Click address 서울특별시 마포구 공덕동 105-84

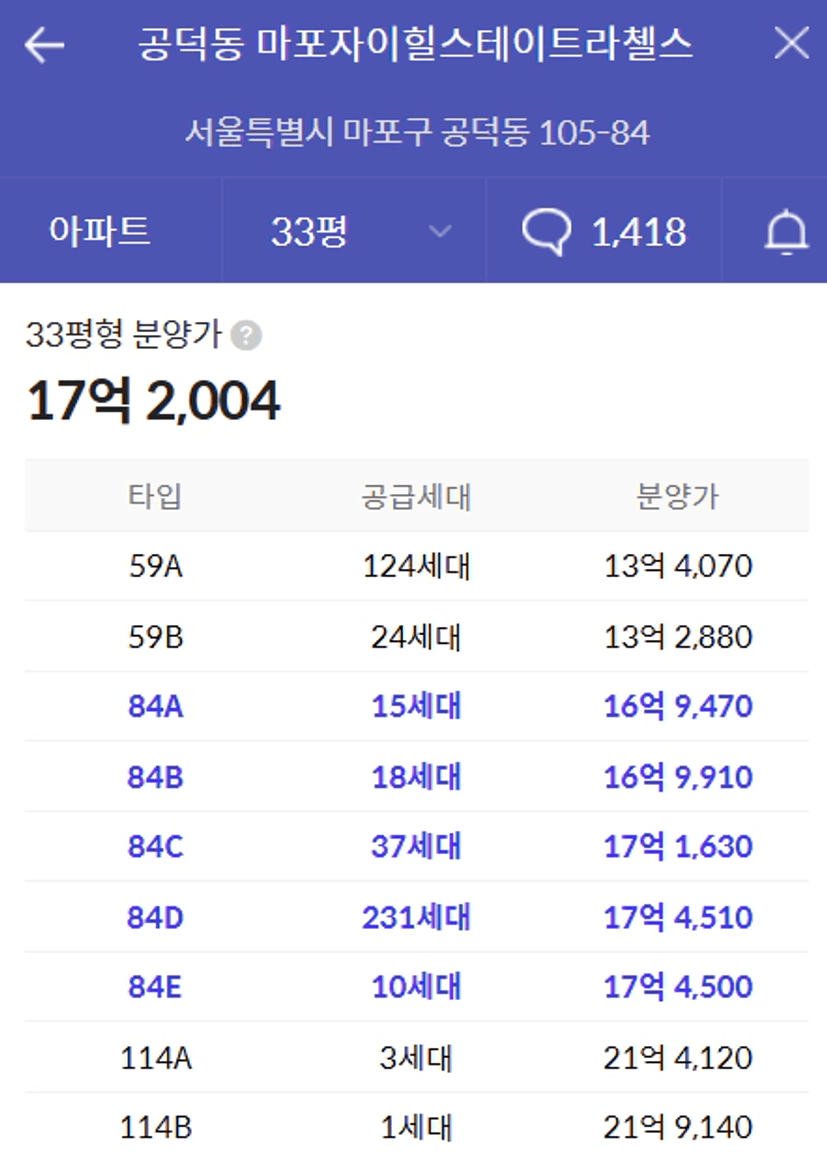click(x=416, y=132)
